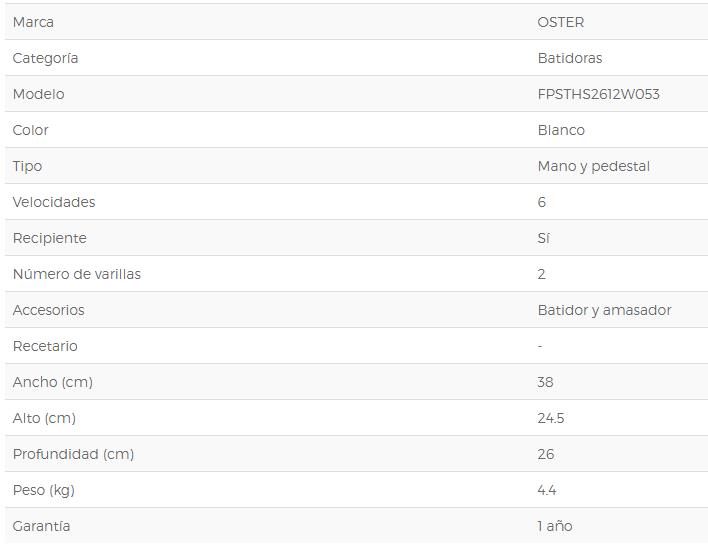Click the Garantía 1 año value
The image size is (708, 554).
tap(555, 526)
